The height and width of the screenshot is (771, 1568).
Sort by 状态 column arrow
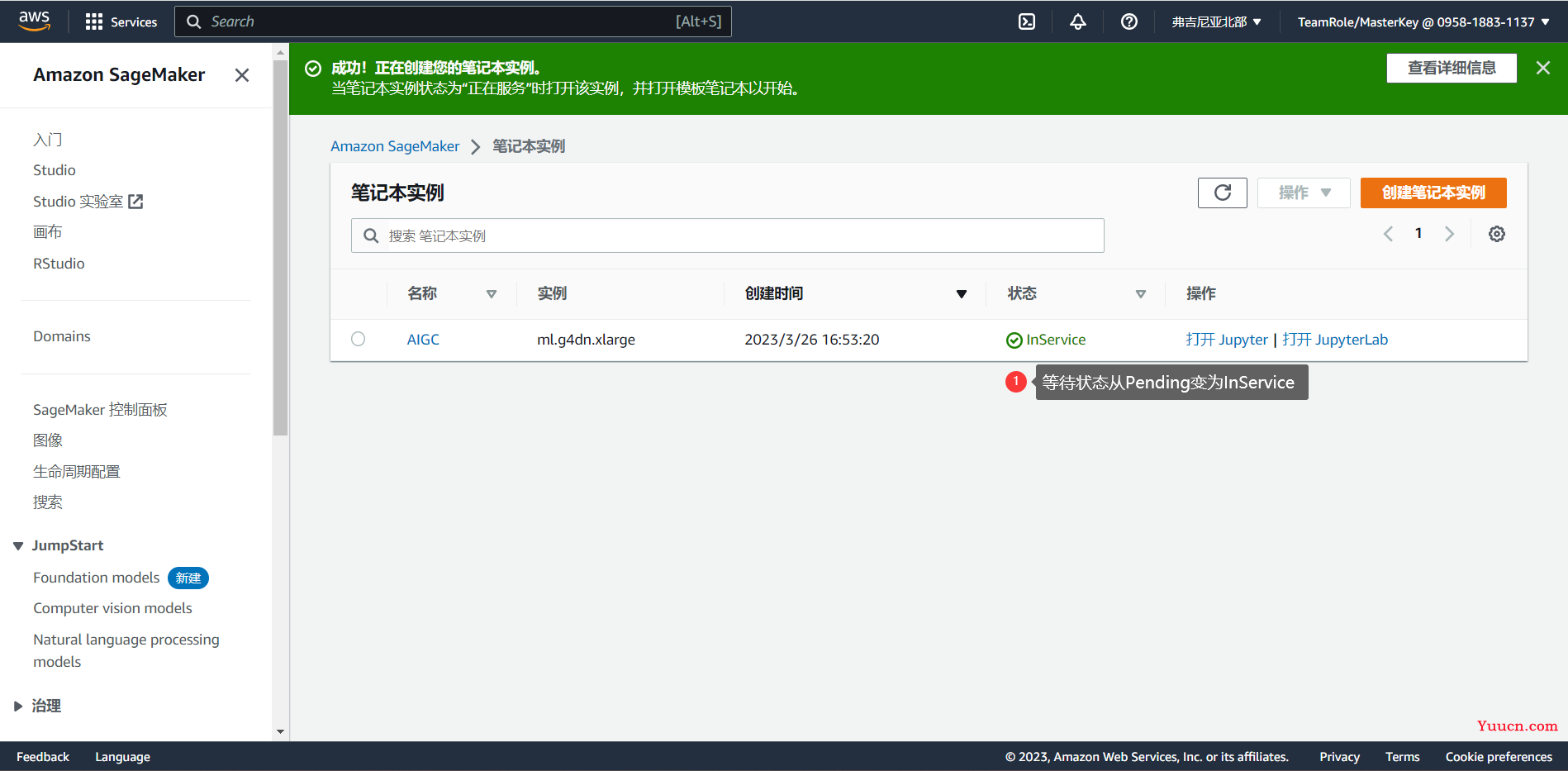[1141, 294]
